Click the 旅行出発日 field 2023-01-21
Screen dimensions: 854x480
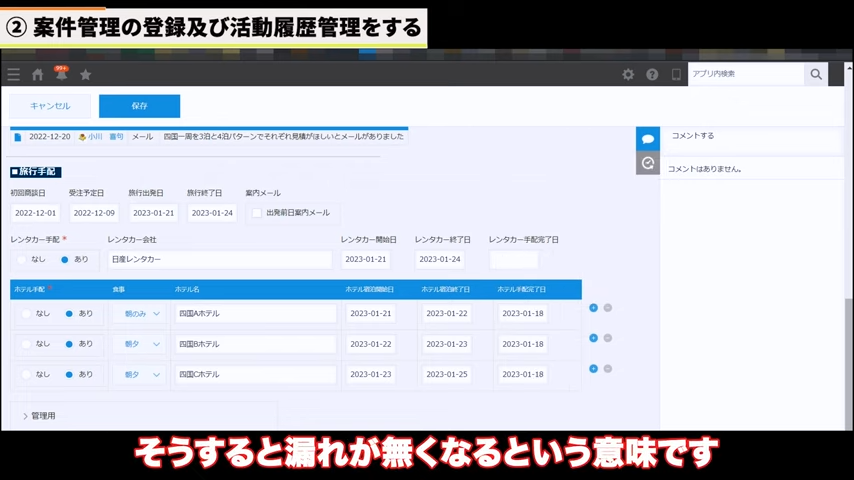(x=154, y=213)
